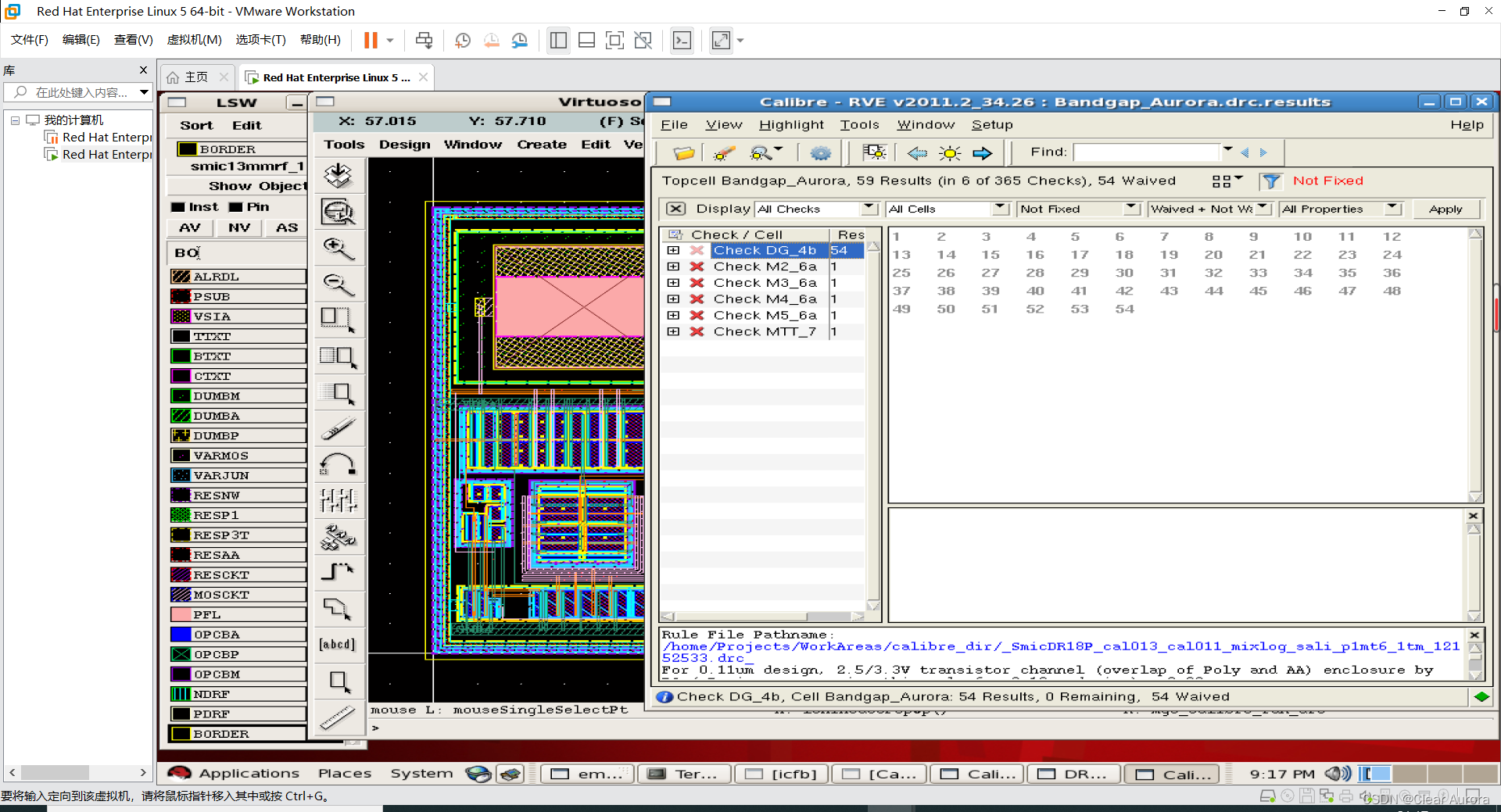1501x812 pixels.
Task: Toggle the Inst selectable checkbox in LSW
Action: 178,207
